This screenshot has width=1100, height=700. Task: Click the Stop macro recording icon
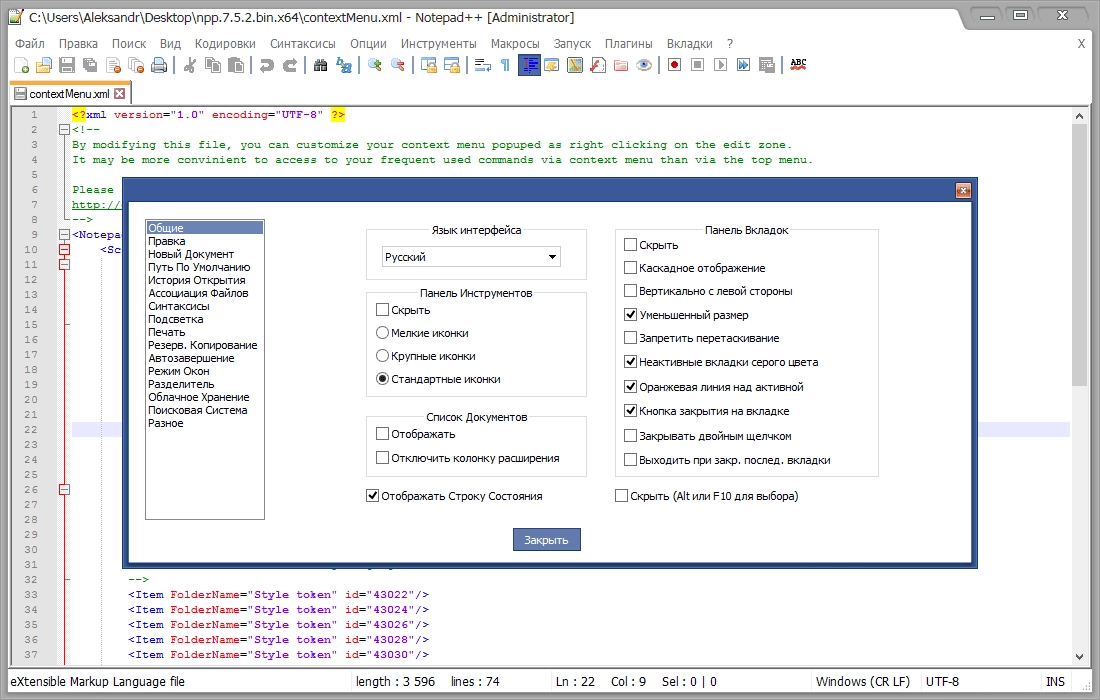697,65
